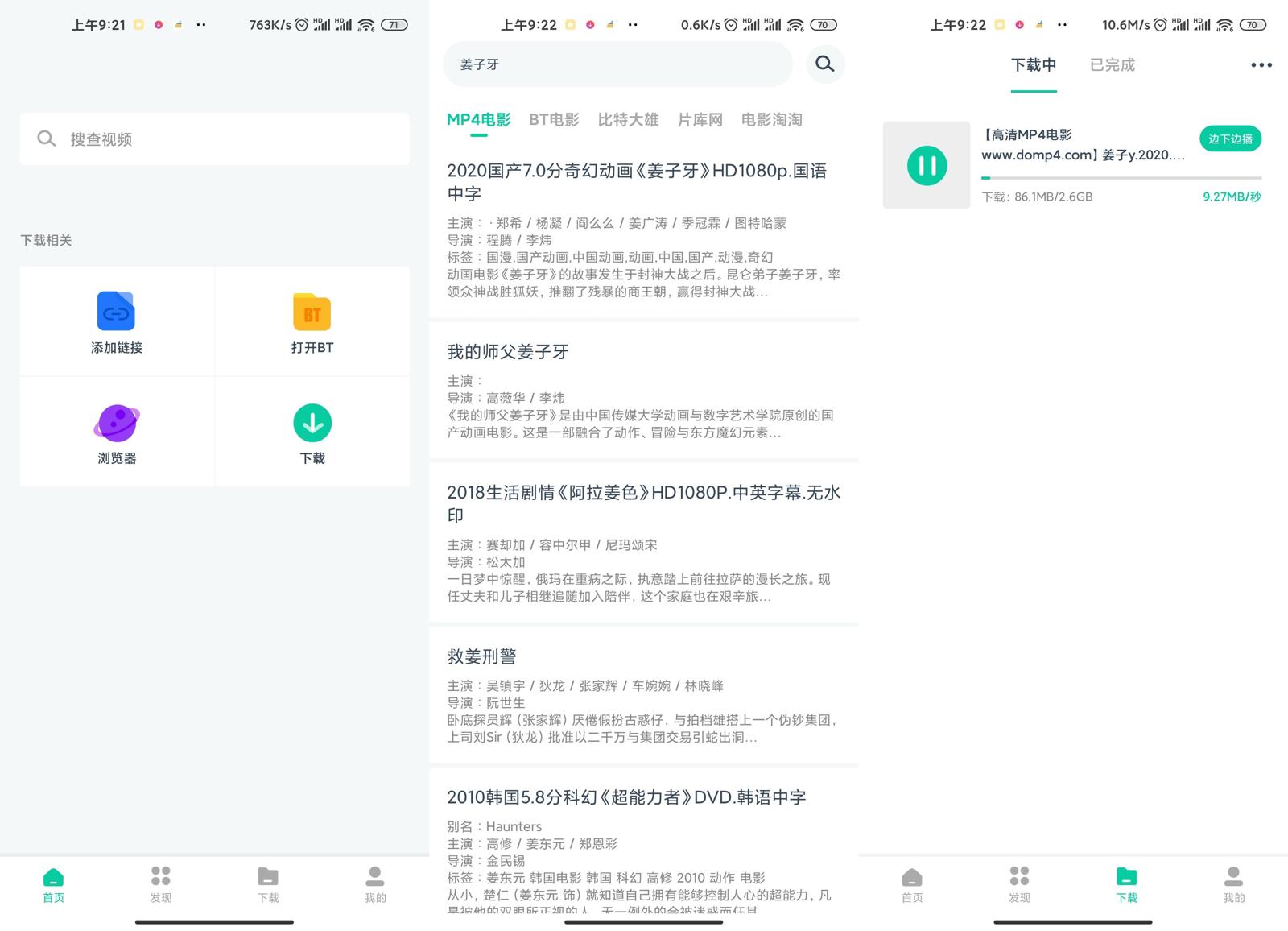This screenshot has height=931, width=1288.
Task: Switch to the 片库网 source tab
Action: [700, 120]
